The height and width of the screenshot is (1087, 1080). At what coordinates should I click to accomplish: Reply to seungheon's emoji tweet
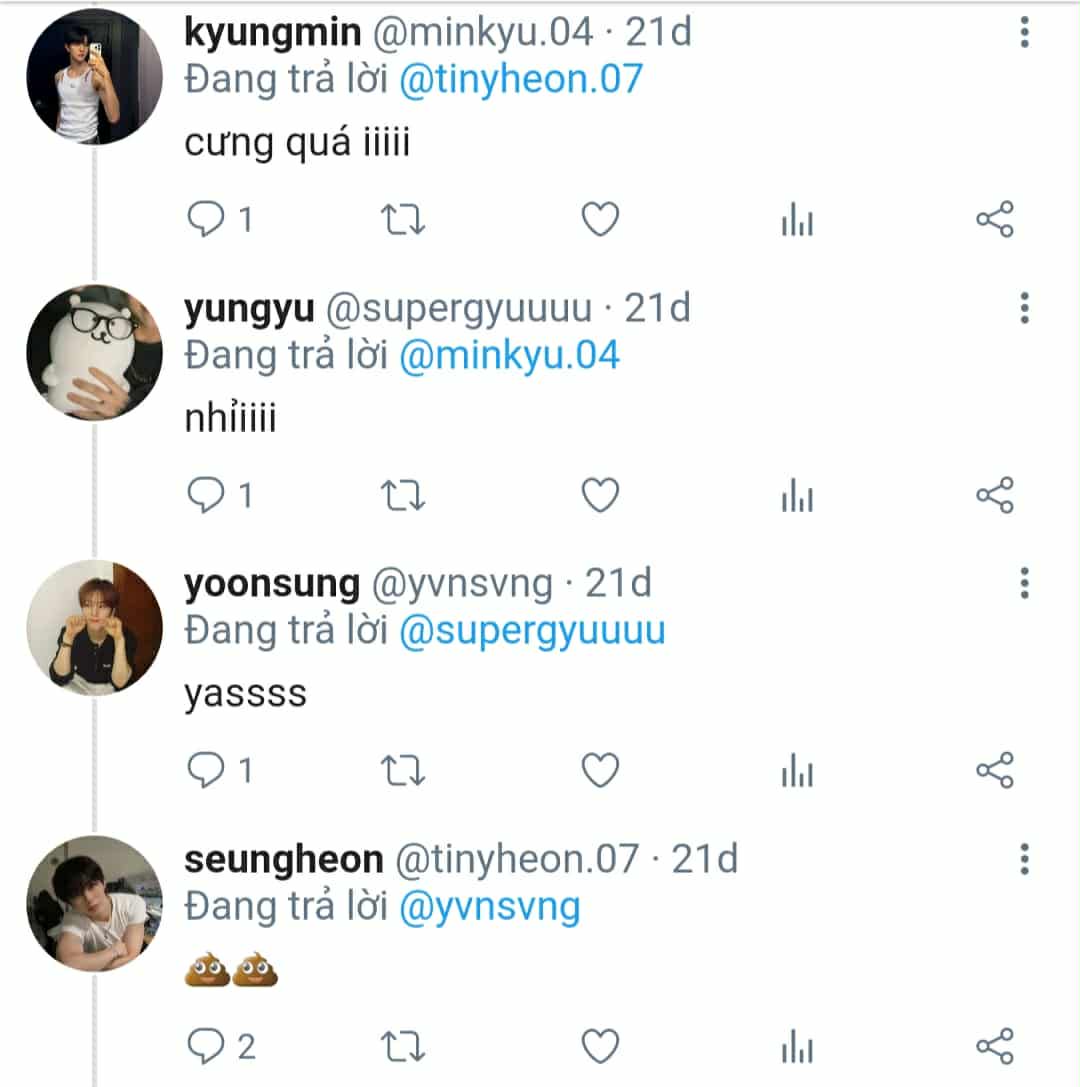coord(207,1046)
